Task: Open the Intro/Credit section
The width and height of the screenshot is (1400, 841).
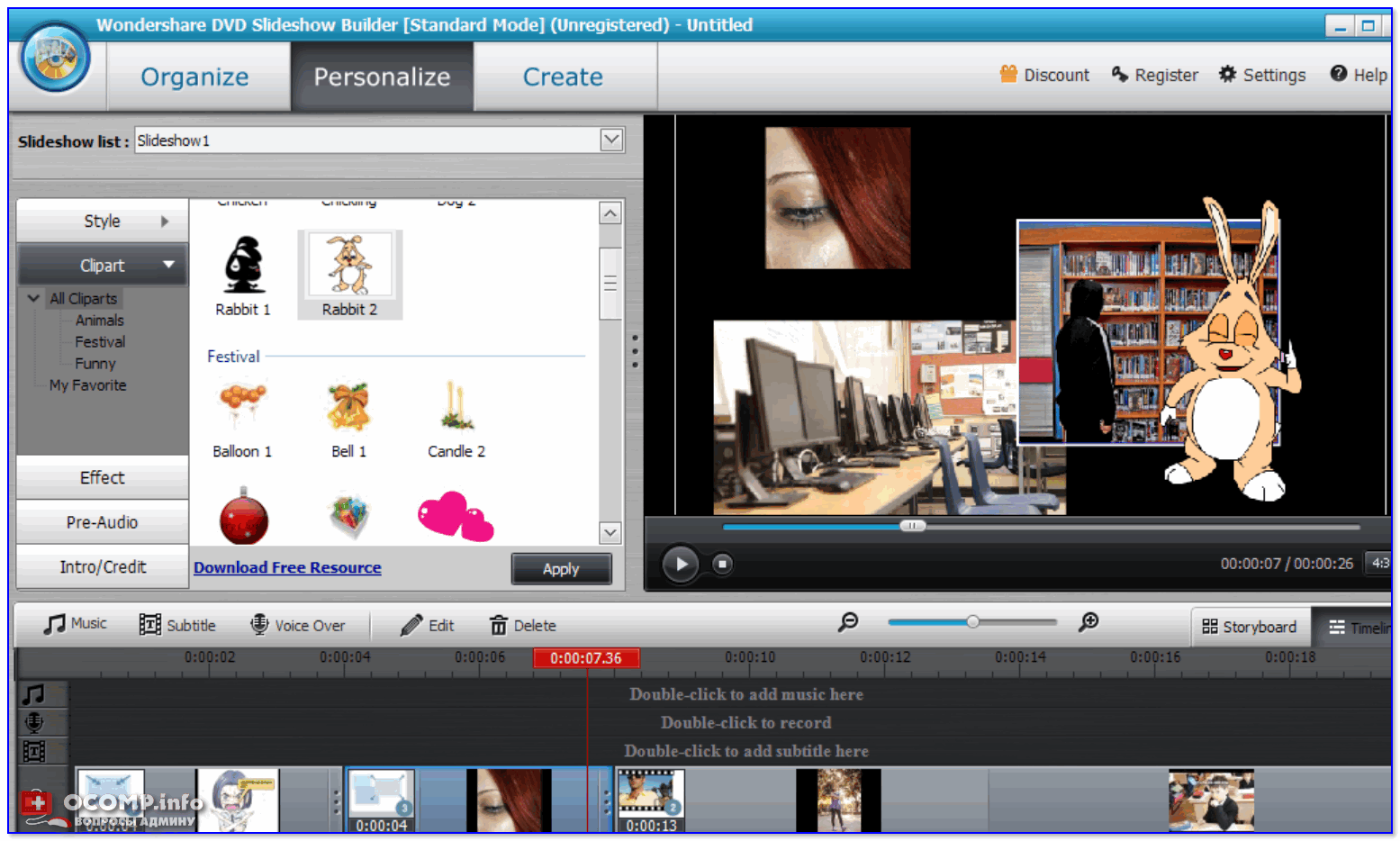Action: click(x=103, y=567)
